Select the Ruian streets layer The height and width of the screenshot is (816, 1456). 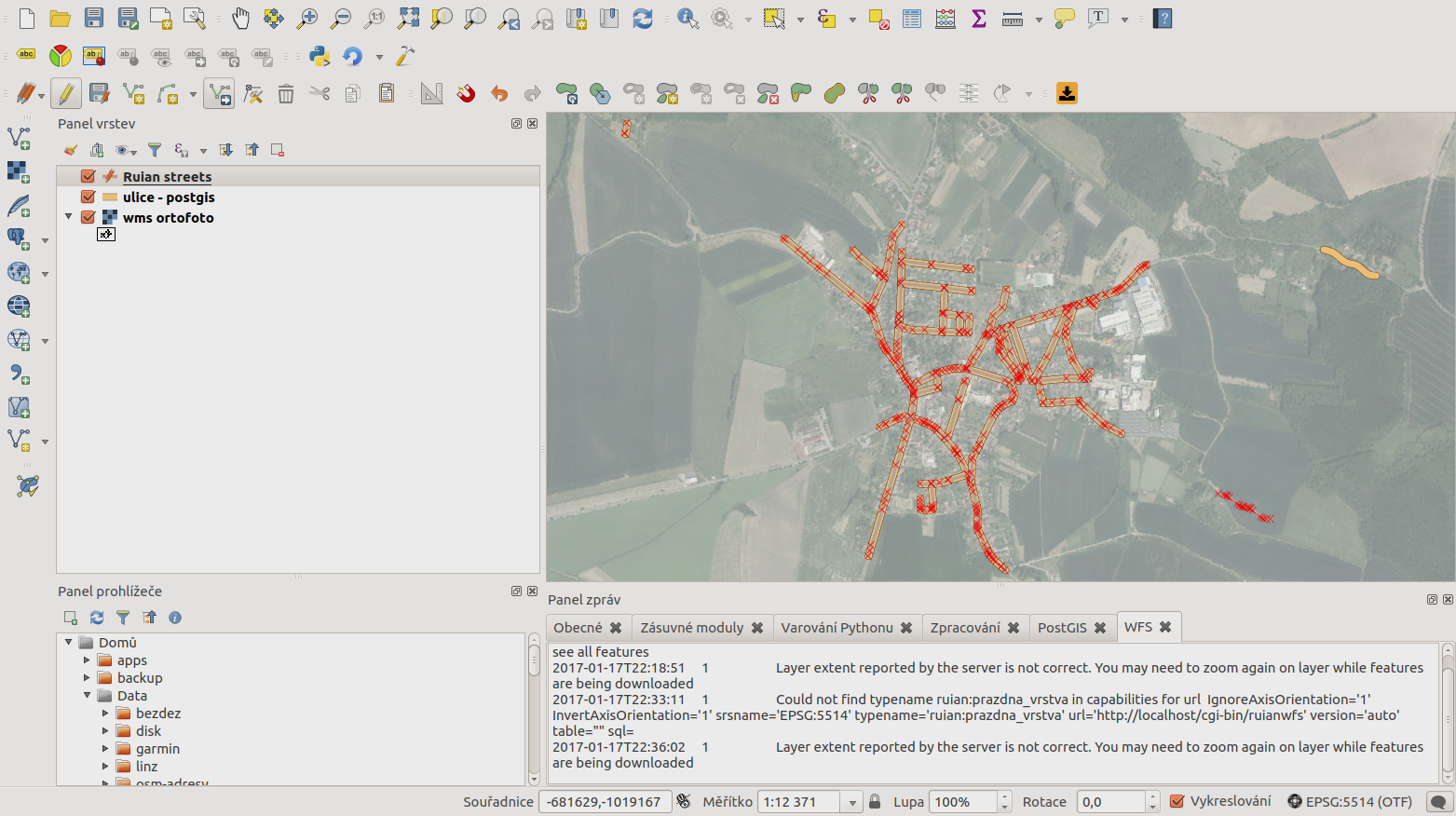[x=167, y=176]
